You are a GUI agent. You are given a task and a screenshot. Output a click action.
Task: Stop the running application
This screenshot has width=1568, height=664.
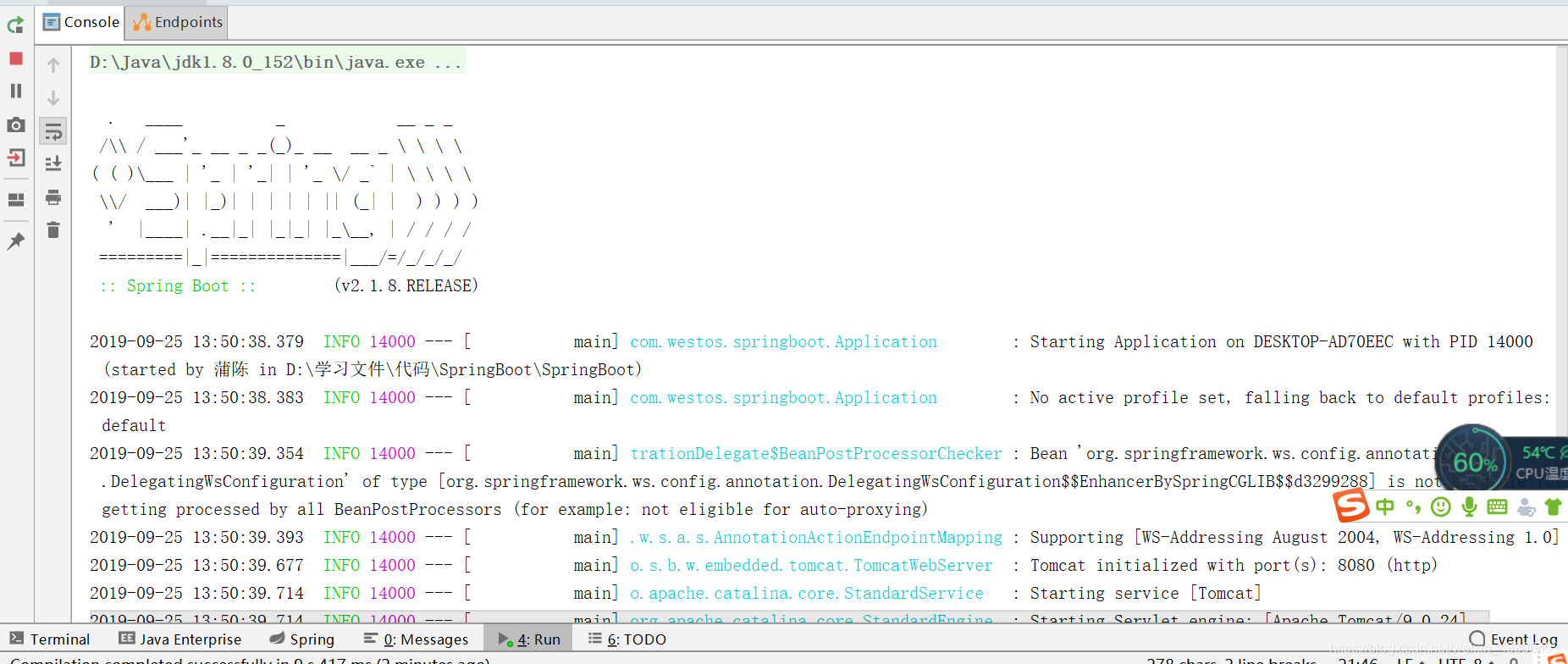tap(15, 58)
